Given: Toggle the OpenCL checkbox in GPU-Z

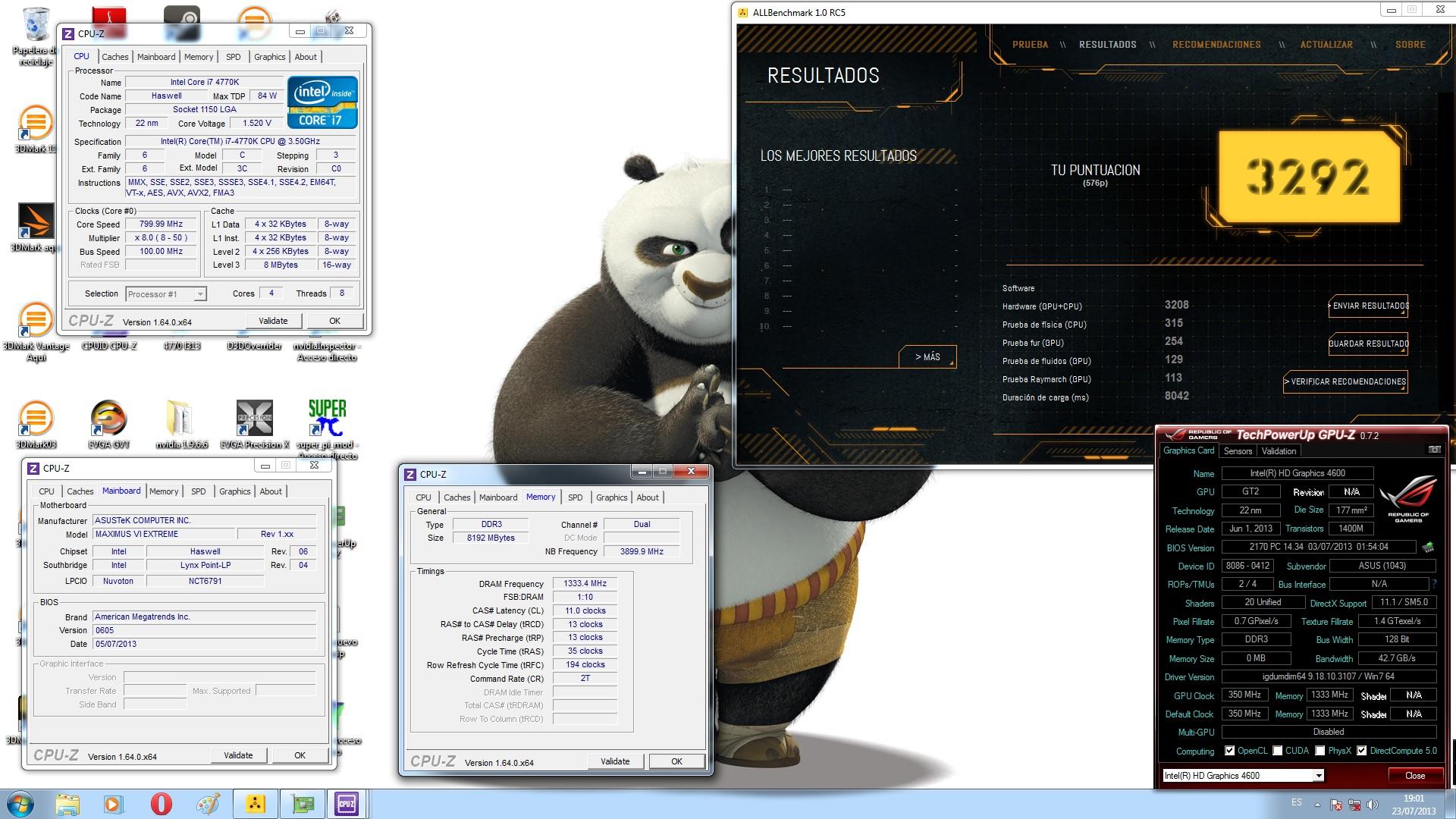Looking at the screenshot, I should (x=1229, y=751).
